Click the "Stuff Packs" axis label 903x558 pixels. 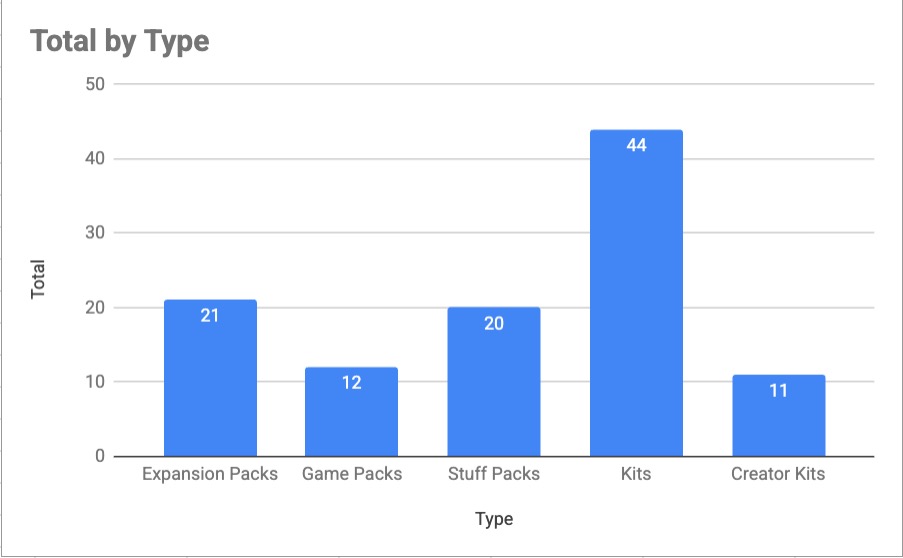point(494,474)
